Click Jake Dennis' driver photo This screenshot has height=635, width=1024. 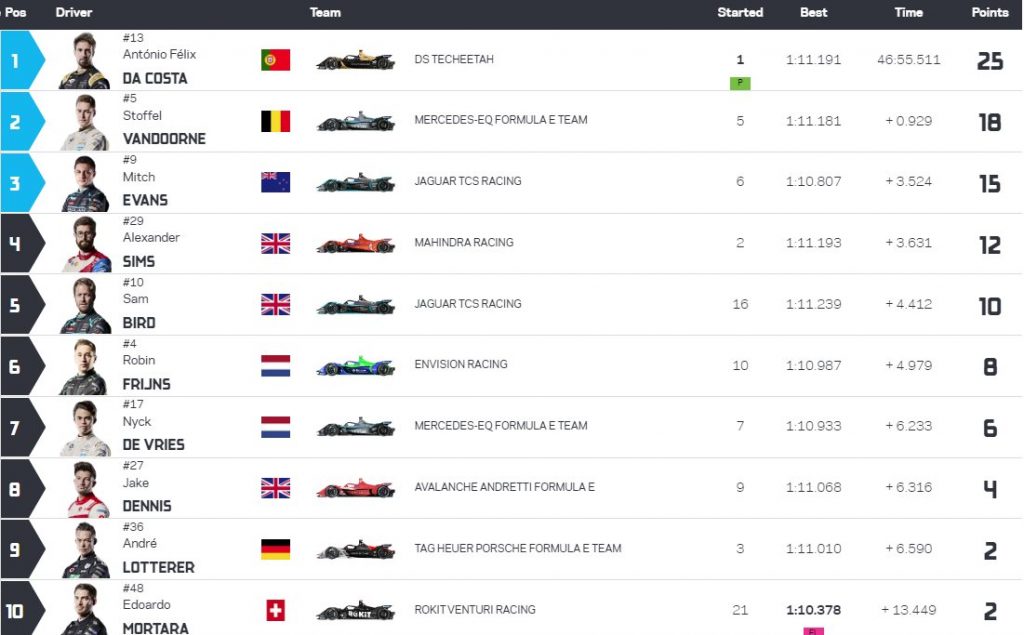[x=86, y=489]
